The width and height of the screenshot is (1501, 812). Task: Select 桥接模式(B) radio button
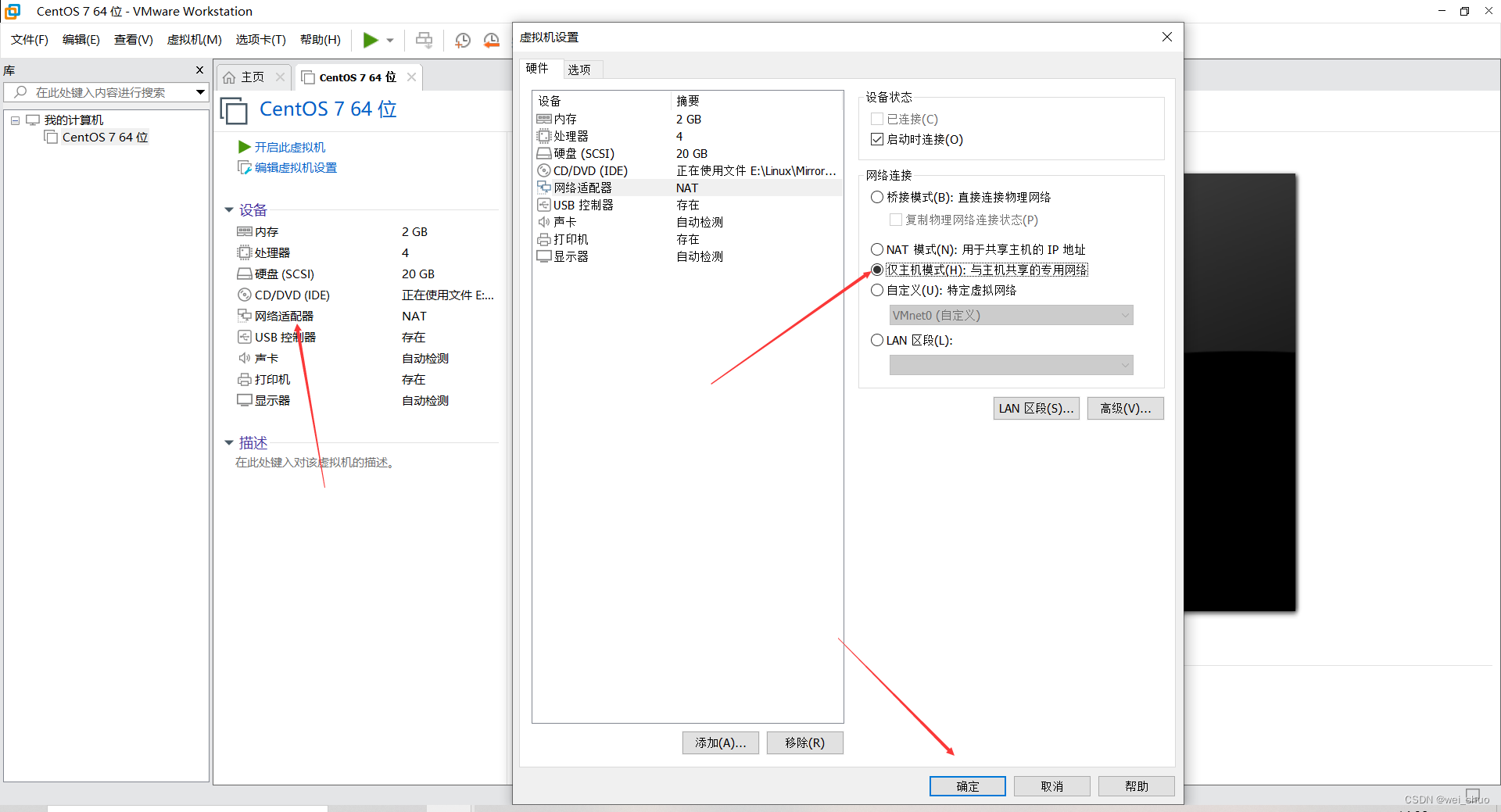pos(877,197)
